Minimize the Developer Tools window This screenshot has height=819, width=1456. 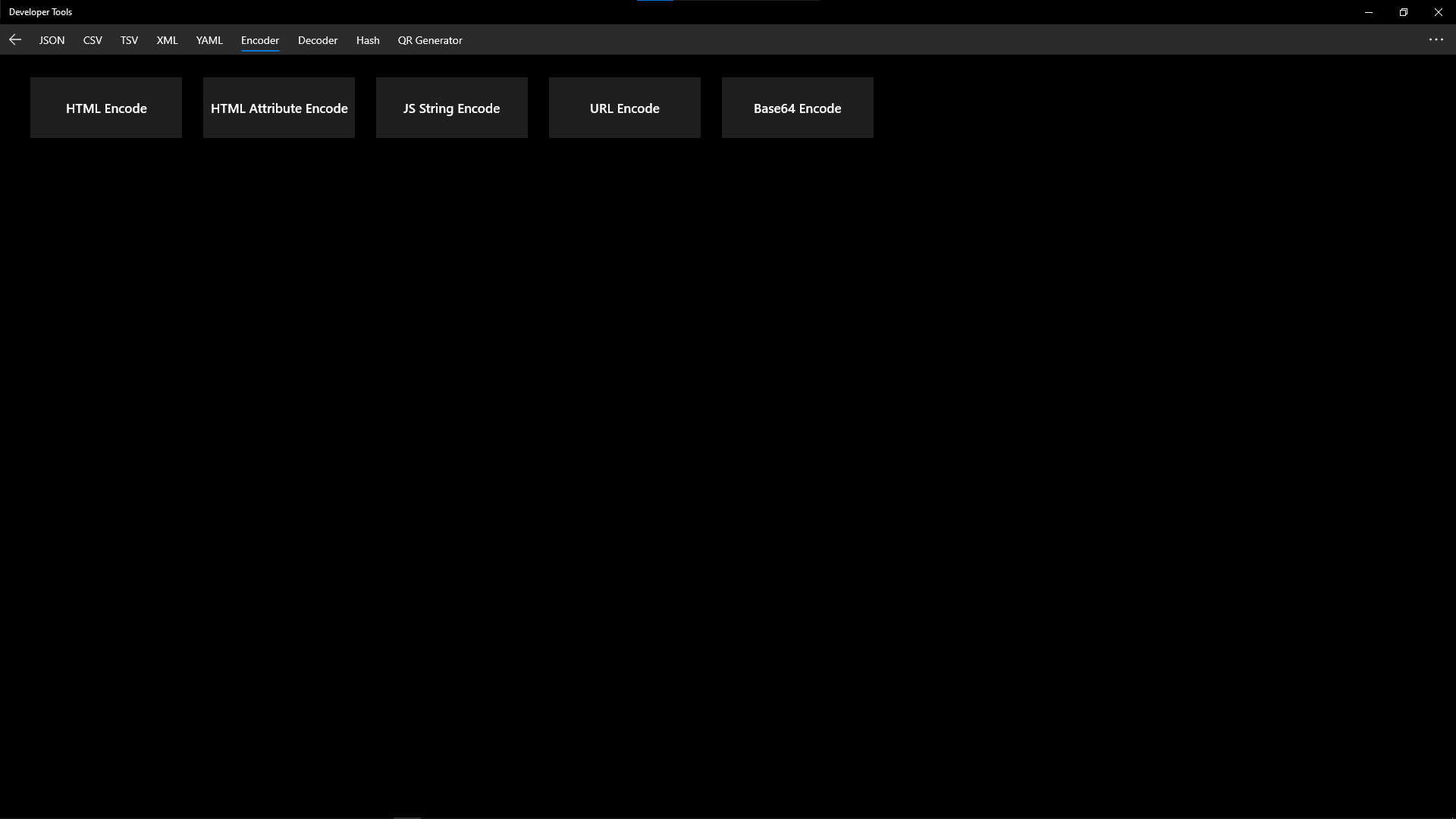(x=1369, y=12)
